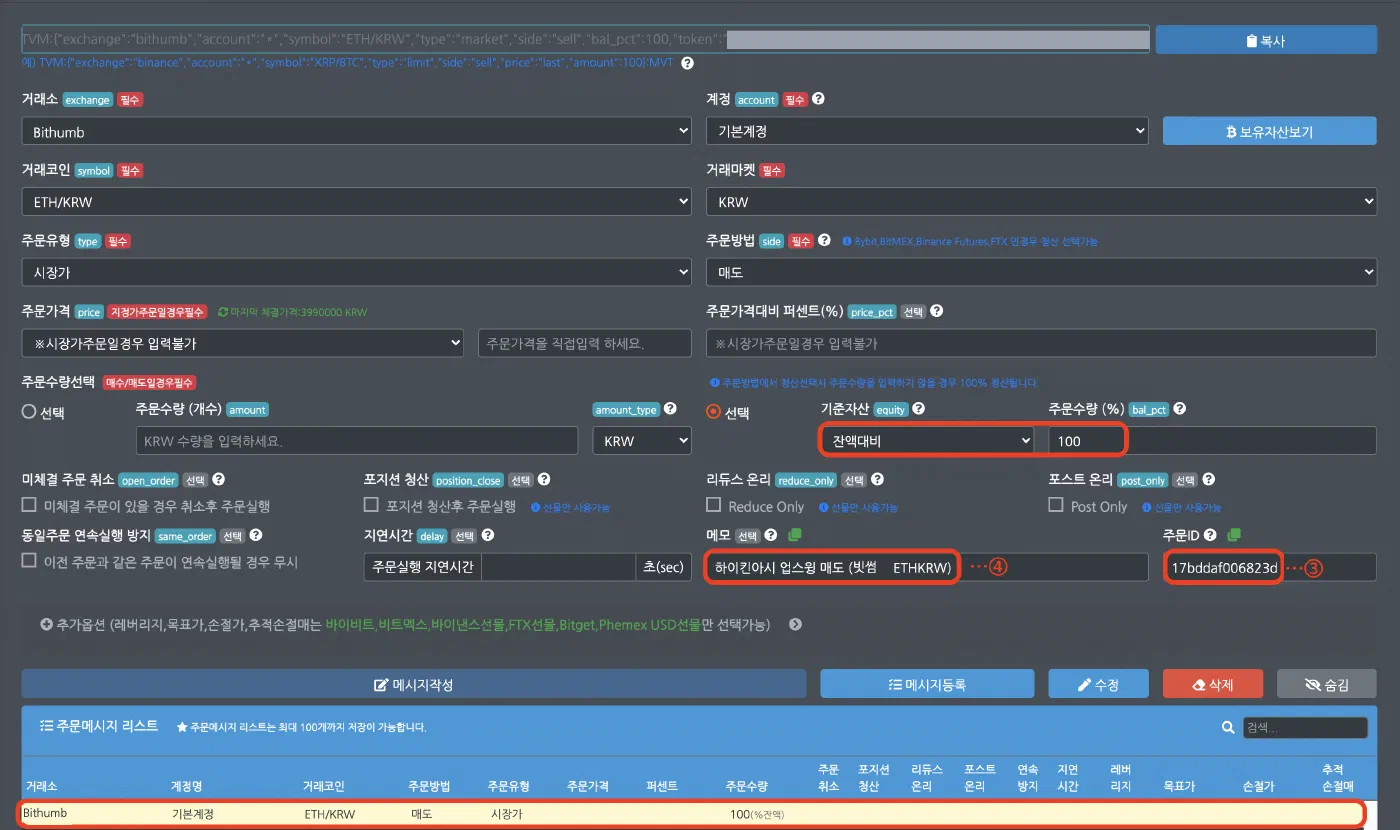The height and width of the screenshot is (830, 1400).
Task: Click the 메시지작성 button
Action: click(414, 684)
